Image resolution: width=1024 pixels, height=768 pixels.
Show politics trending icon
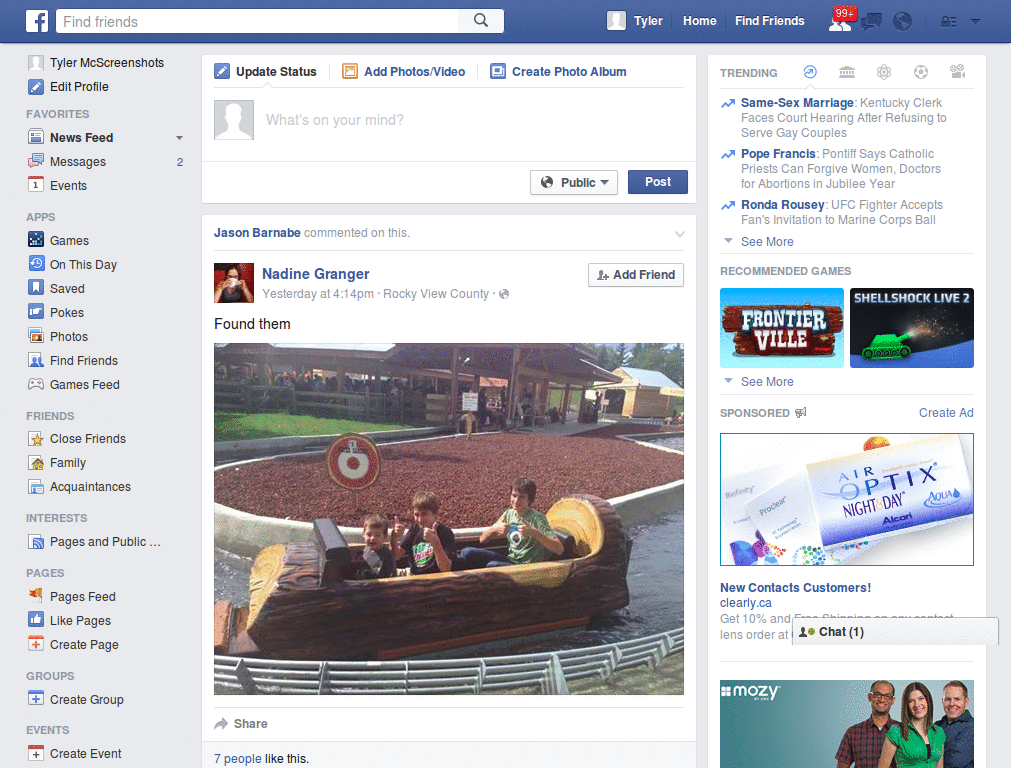point(847,72)
